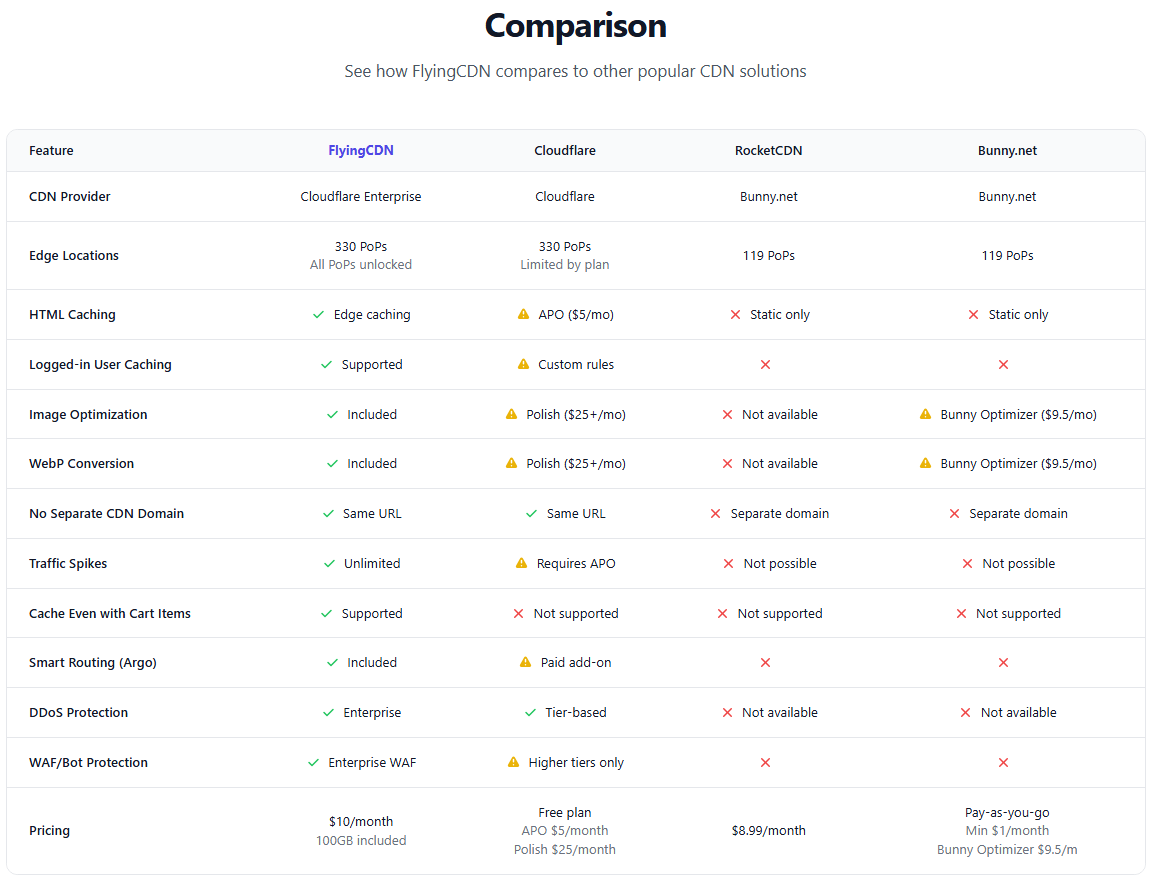Click the warning icon beside Custom rules
Screen dimensions: 1154x883
523,364
